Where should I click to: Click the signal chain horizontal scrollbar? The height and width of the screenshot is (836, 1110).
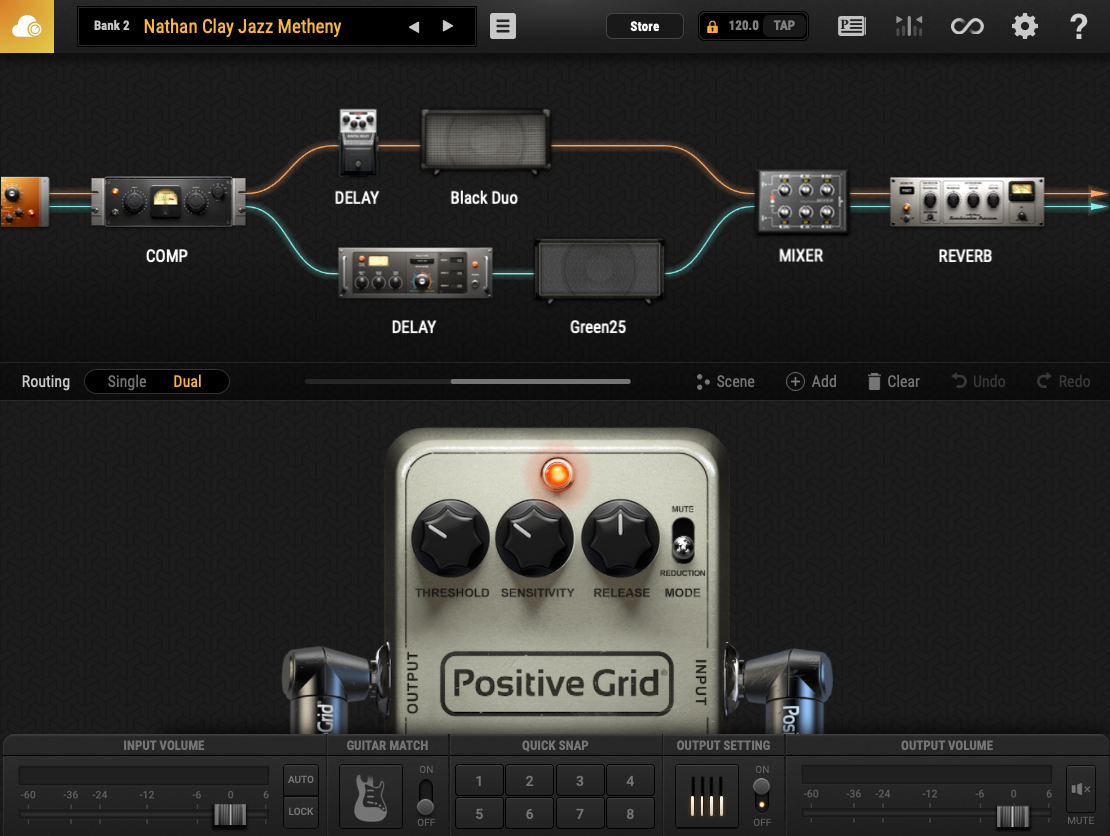click(x=540, y=382)
